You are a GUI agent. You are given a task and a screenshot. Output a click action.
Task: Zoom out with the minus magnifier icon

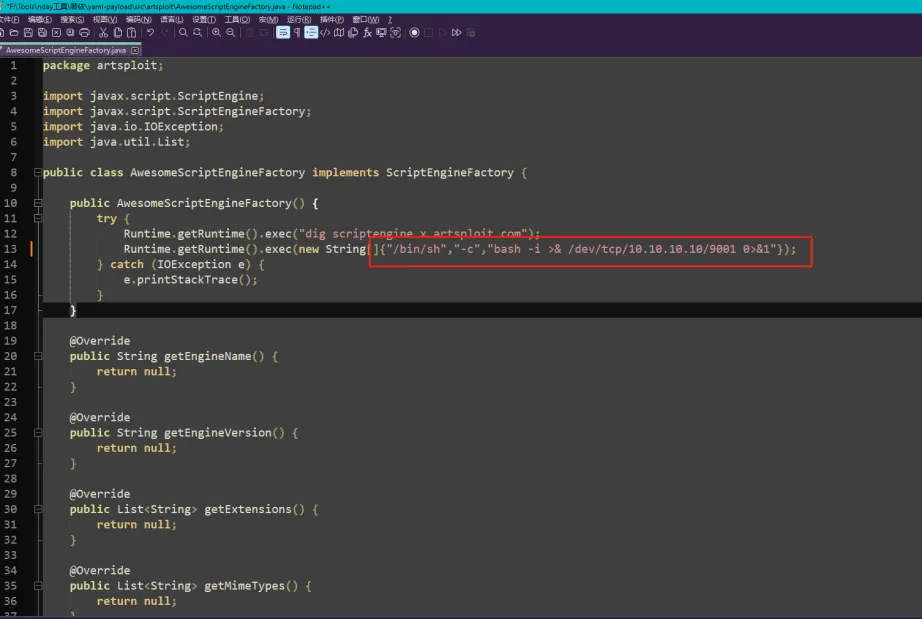230,33
